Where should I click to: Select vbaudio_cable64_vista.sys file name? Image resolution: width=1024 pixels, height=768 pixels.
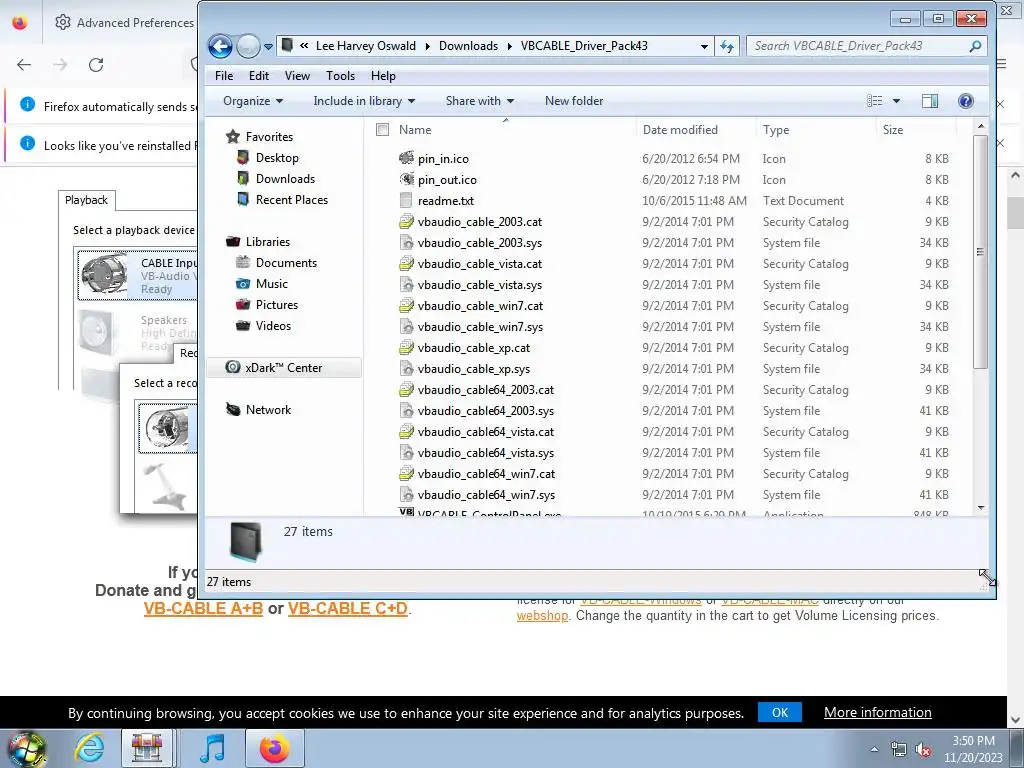486,453
